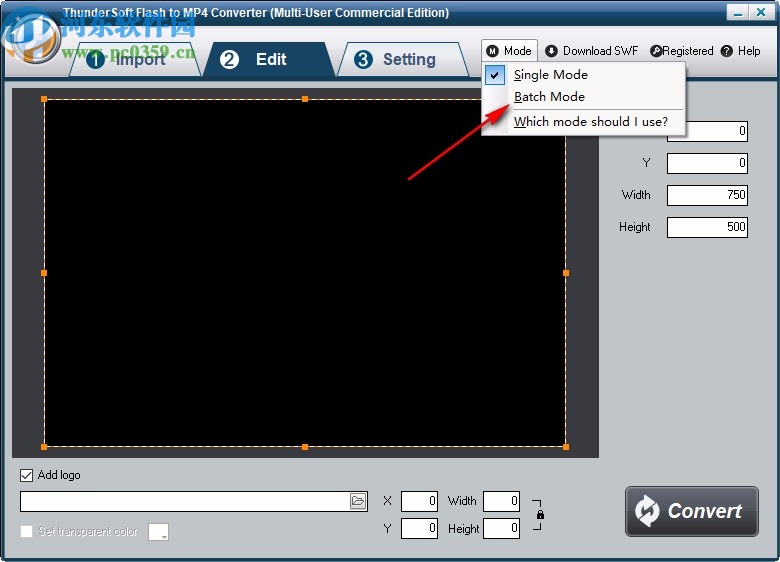The height and width of the screenshot is (562, 780).
Task: Open the Registered info button
Action: 682,51
